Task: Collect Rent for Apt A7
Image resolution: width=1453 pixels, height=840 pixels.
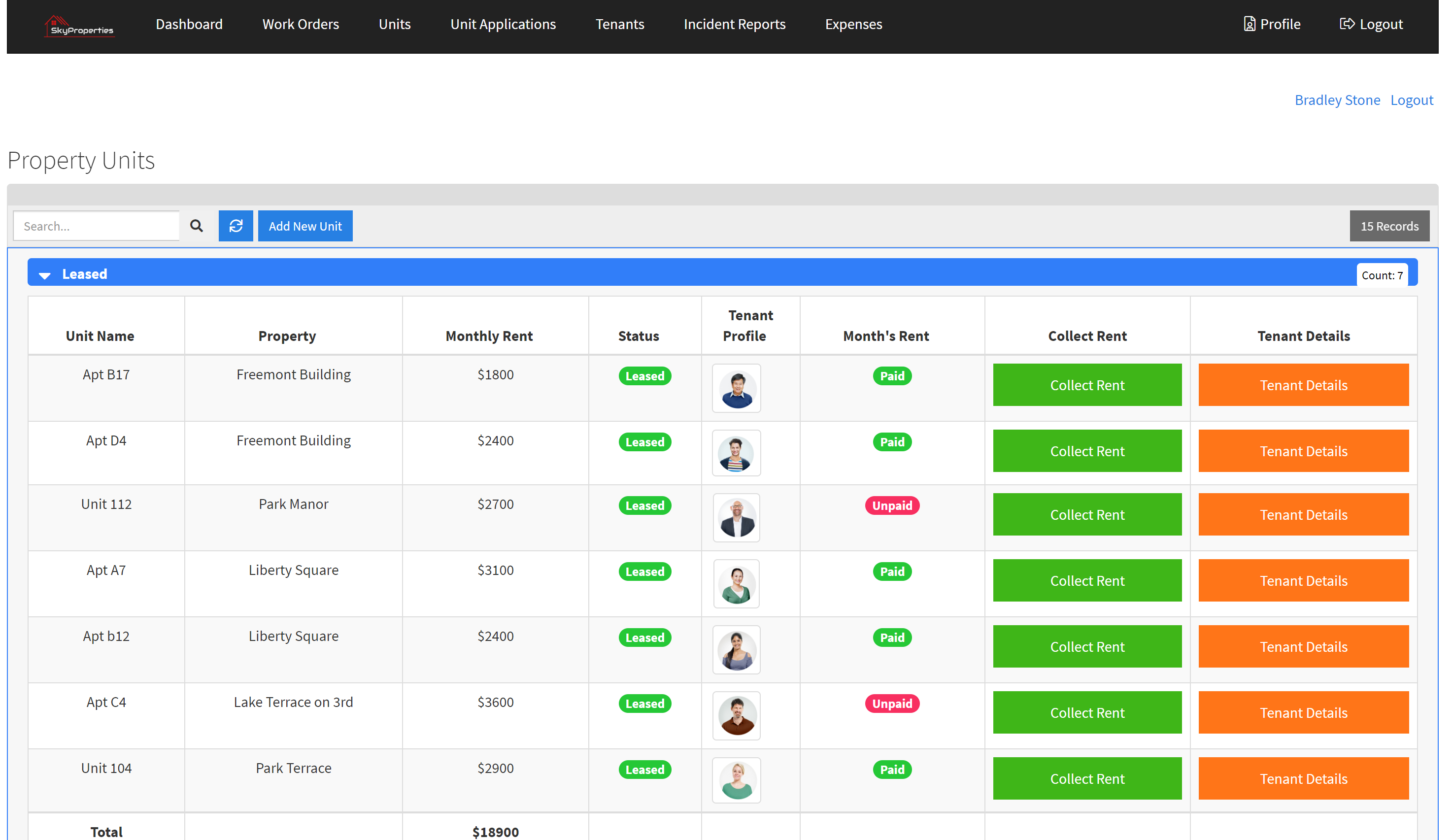Action: 1087,580
